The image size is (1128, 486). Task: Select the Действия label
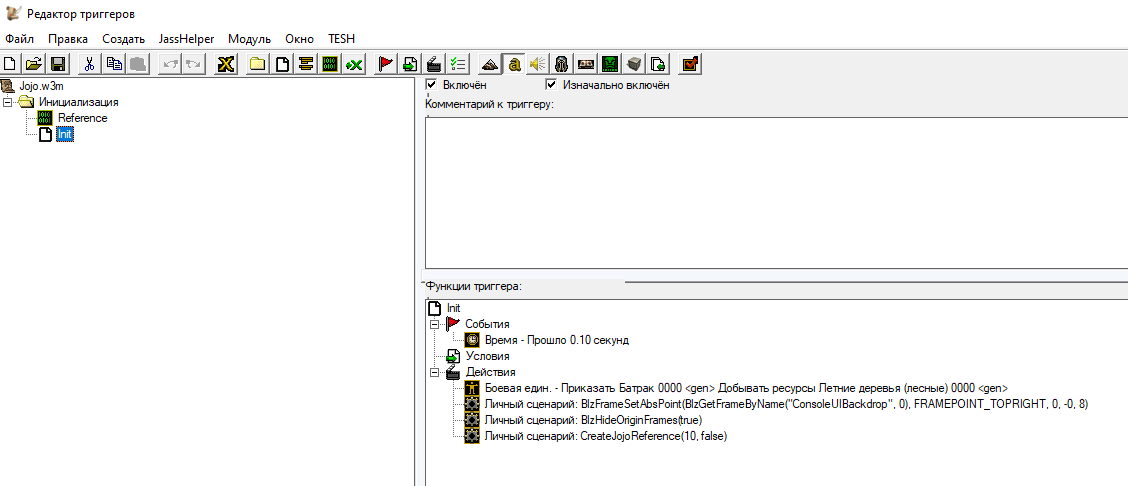[x=490, y=372]
